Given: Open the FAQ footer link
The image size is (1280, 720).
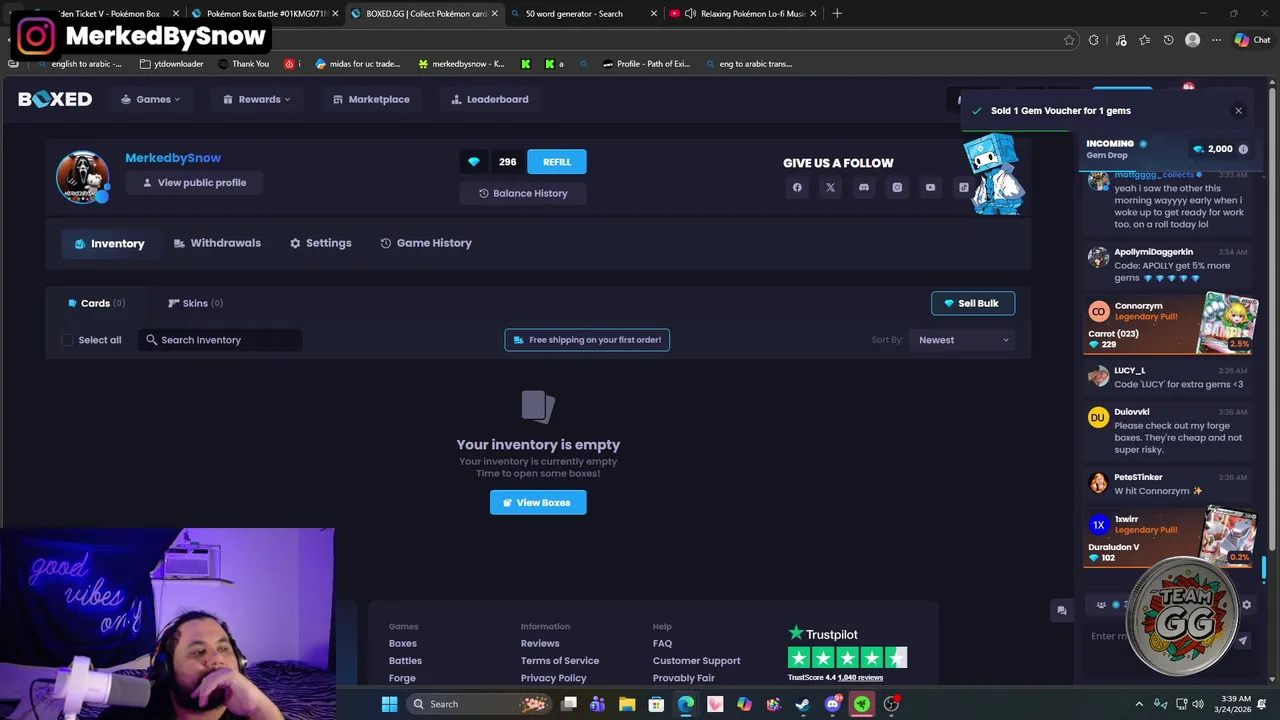Looking at the screenshot, I should [662, 643].
